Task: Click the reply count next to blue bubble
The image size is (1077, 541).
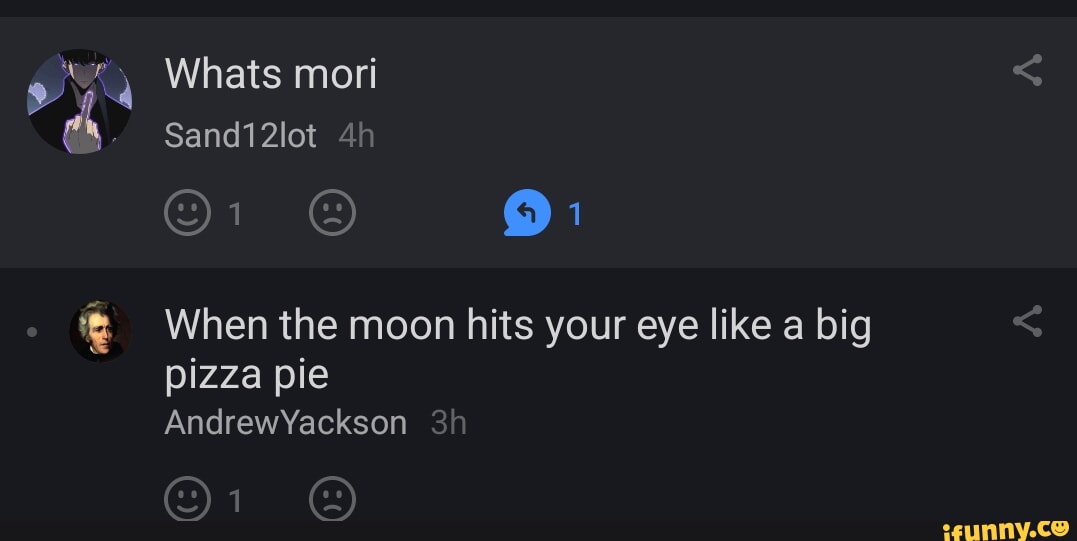Action: click(x=575, y=214)
